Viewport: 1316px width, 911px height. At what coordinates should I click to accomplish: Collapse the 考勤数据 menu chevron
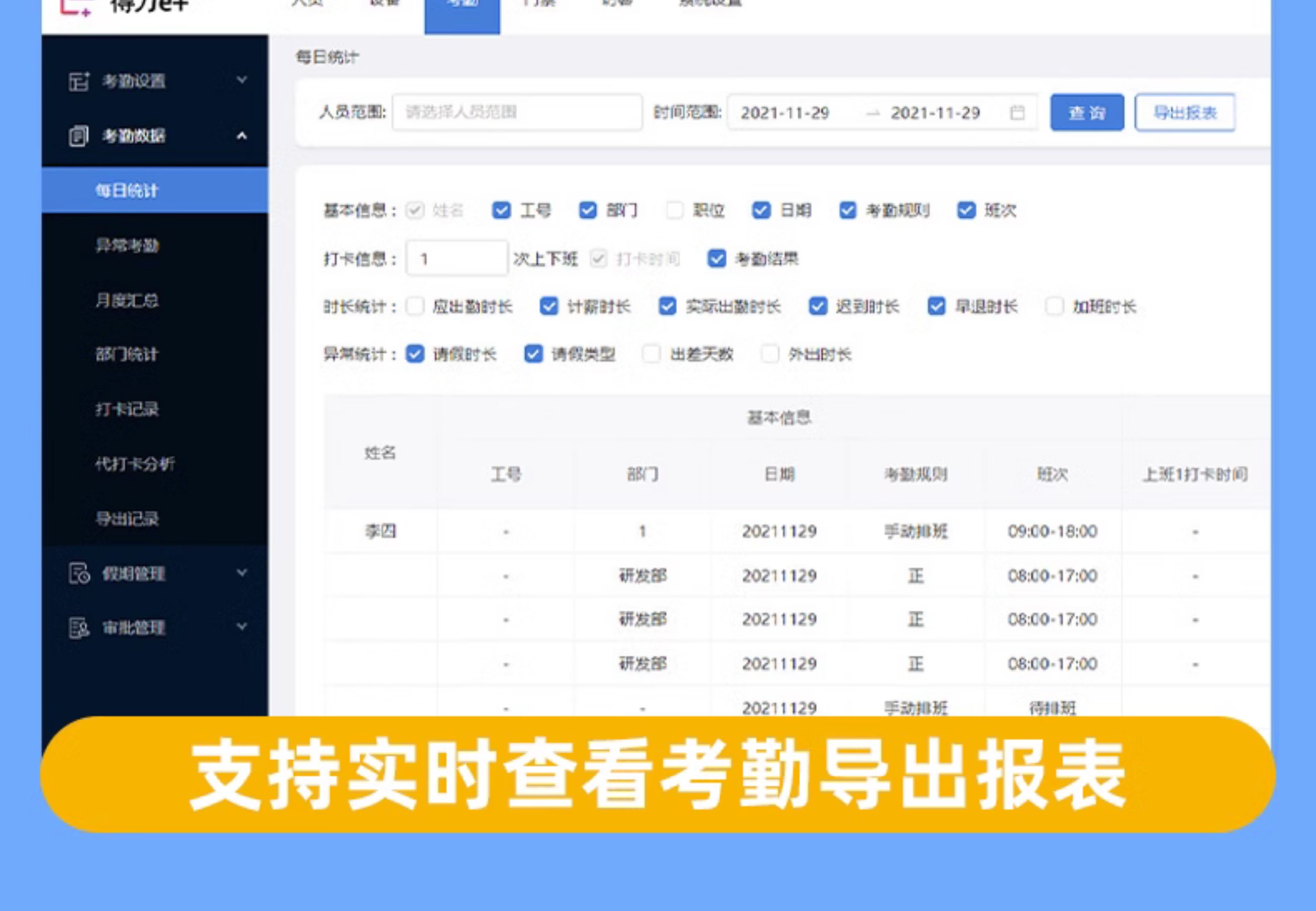pos(242,136)
